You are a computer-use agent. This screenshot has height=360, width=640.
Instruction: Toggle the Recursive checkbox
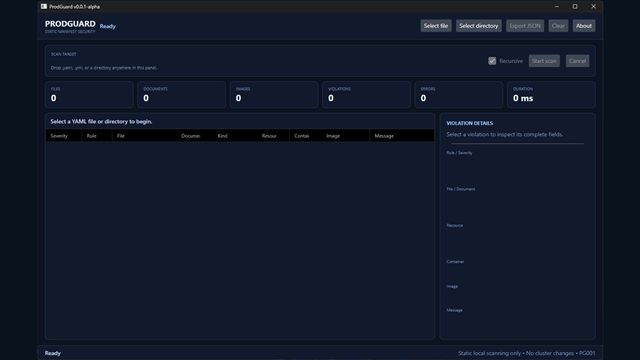492,61
